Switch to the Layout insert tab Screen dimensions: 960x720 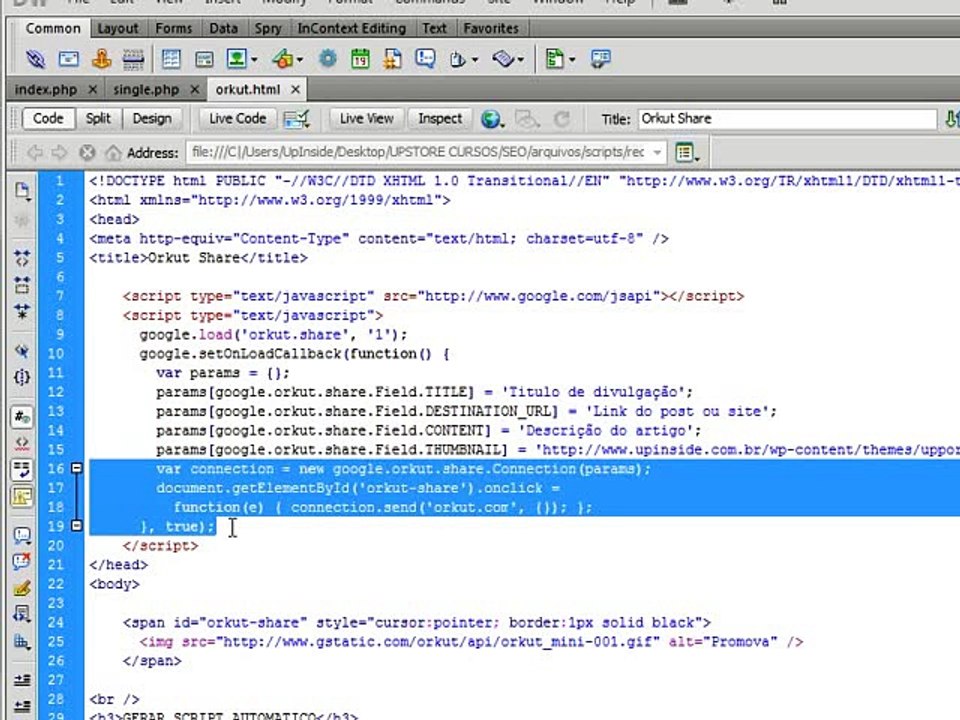(x=118, y=29)
